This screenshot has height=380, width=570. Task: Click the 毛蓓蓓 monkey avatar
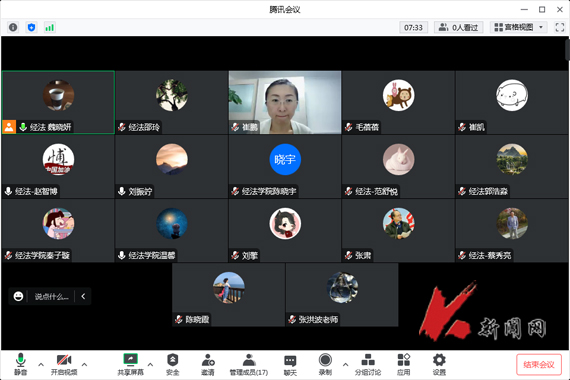pyautogui.click(x=398, y=95)
